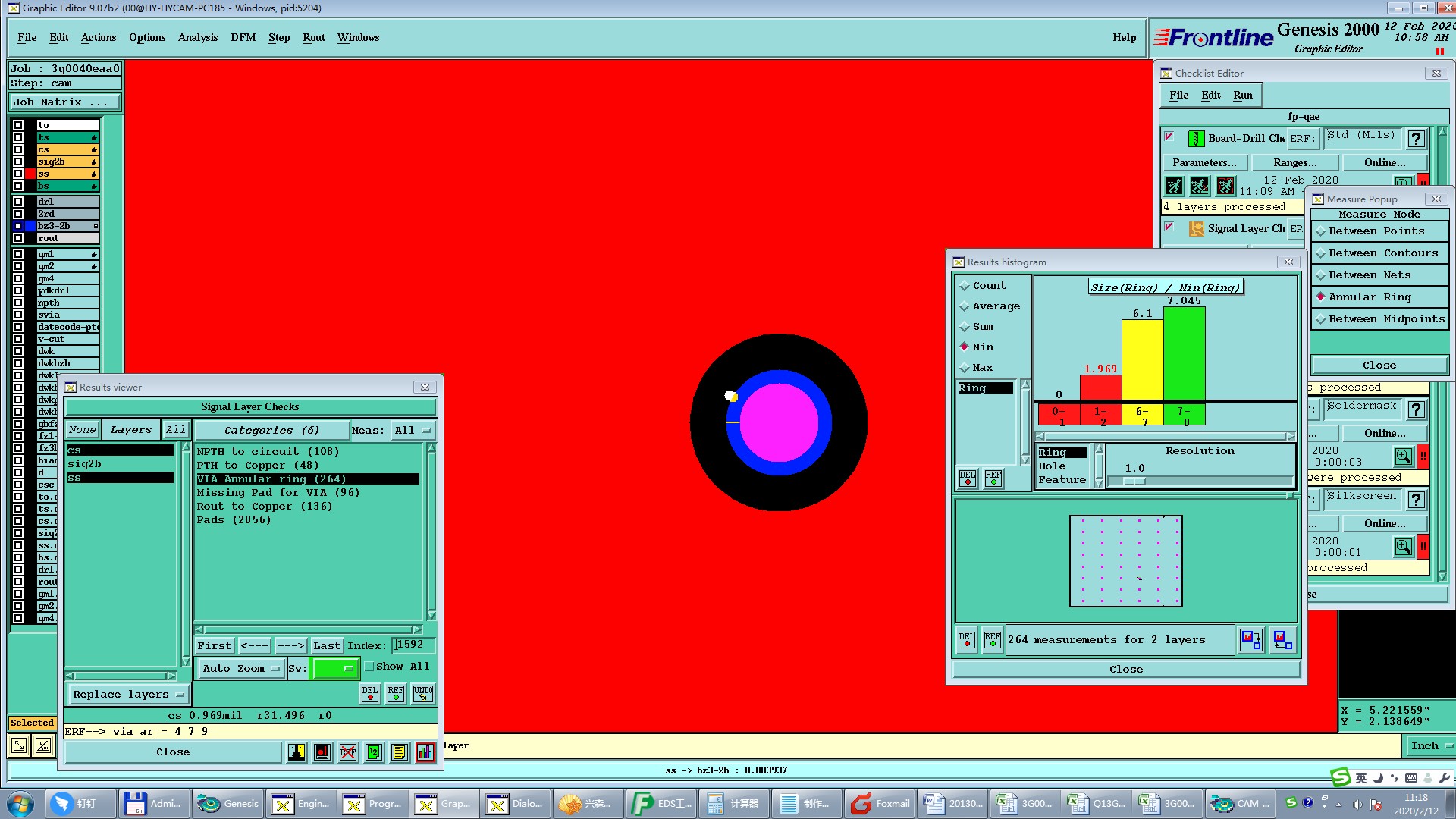1456x819 pixels.
Task: Click REF icon under Ring list in histogram
Action: [993, 479]
